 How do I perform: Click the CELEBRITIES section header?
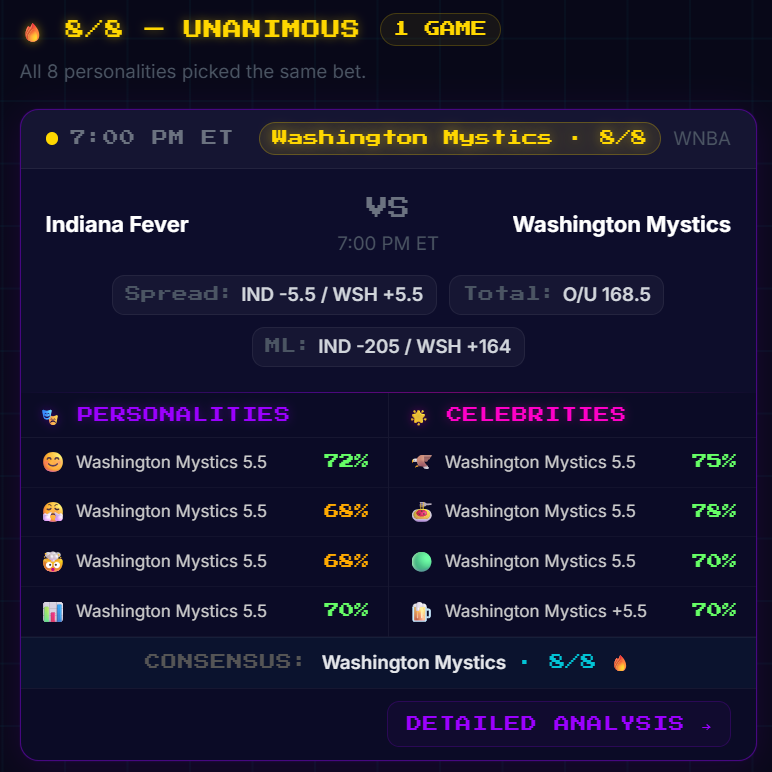click(x=536, y=415)
